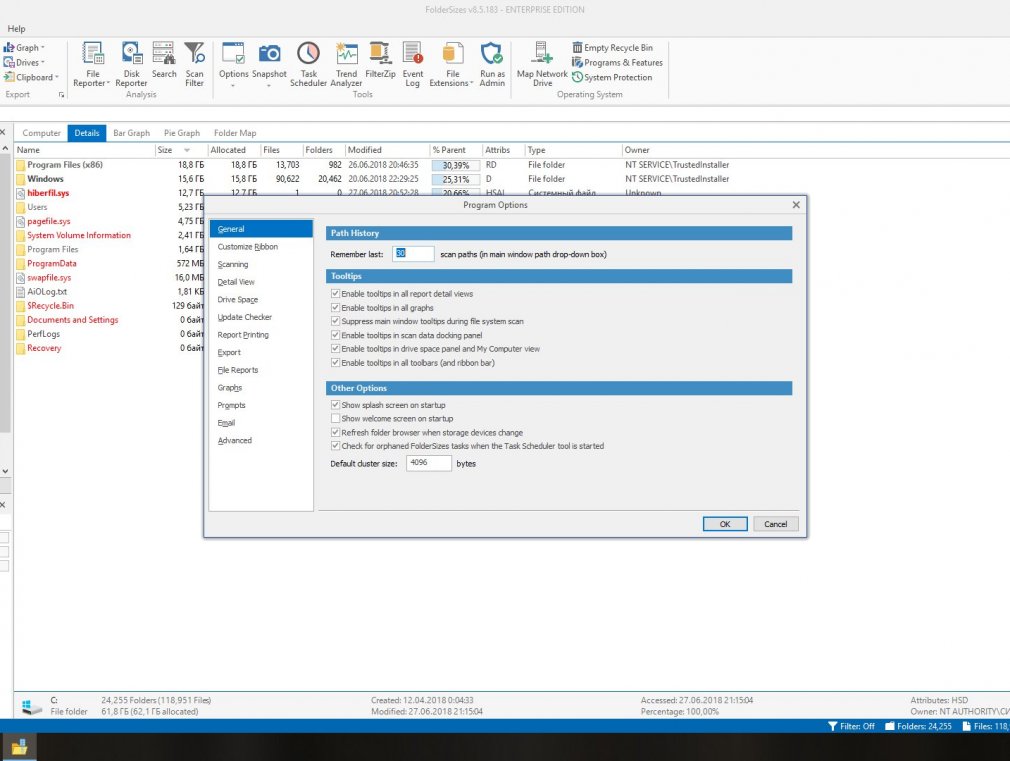Sort by the Owner column header

[x=637, y=150]
